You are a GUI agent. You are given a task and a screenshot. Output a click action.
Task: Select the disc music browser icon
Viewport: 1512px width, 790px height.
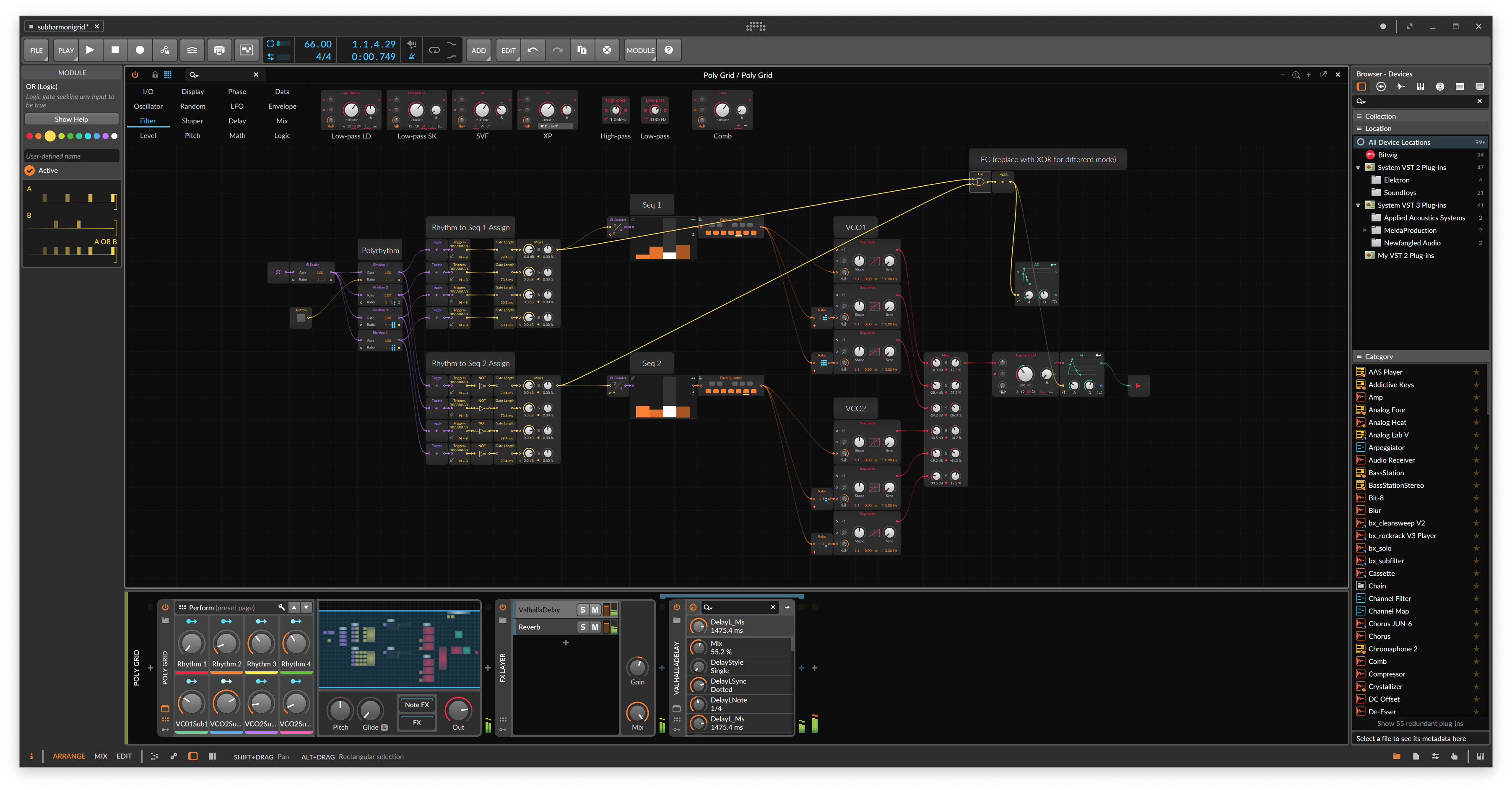[1440, 86]
